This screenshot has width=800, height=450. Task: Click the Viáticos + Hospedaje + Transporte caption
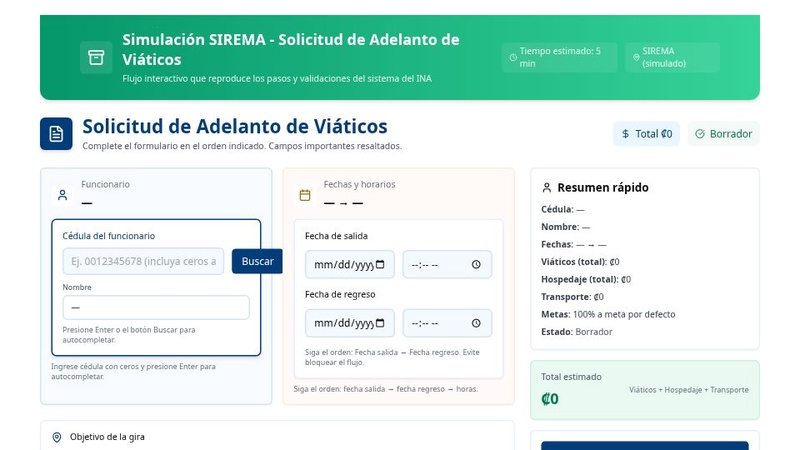coord(689,390)
